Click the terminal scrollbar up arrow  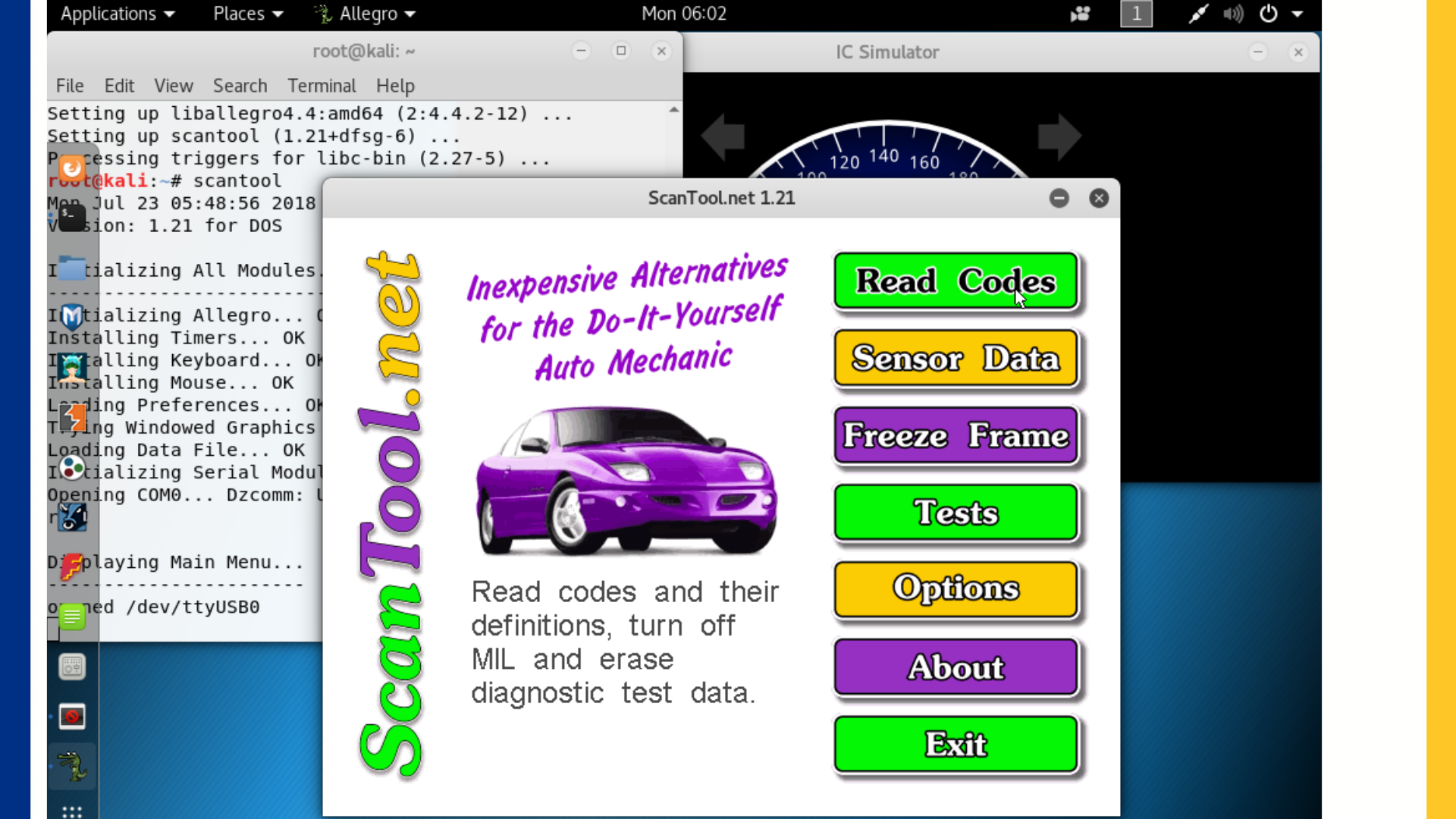673,111
